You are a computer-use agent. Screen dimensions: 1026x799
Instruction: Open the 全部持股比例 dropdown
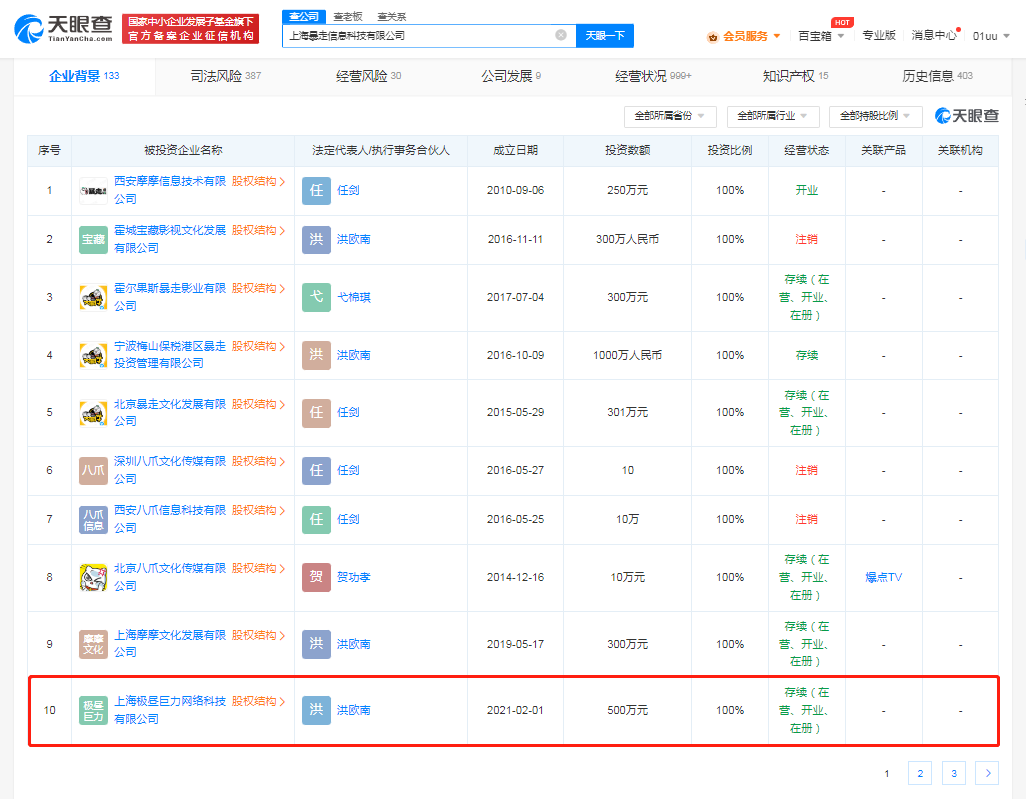tap(875, 116)
